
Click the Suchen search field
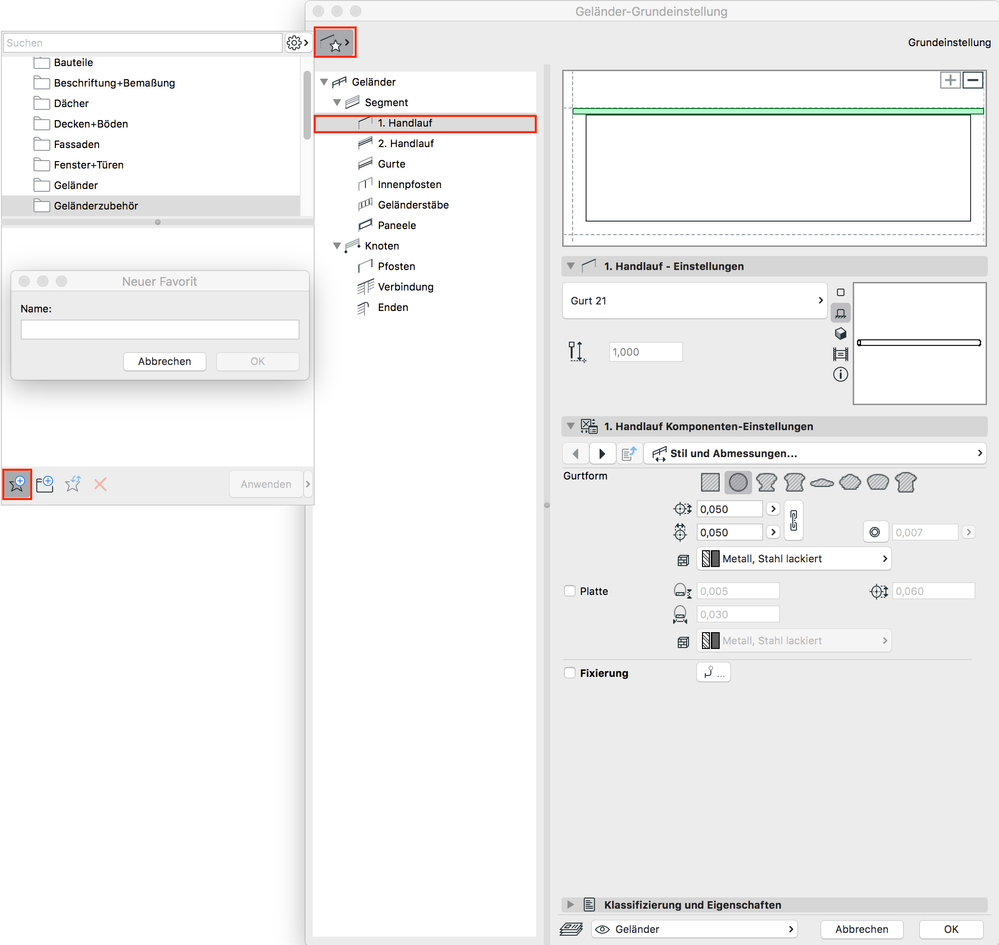coord(143,43)
